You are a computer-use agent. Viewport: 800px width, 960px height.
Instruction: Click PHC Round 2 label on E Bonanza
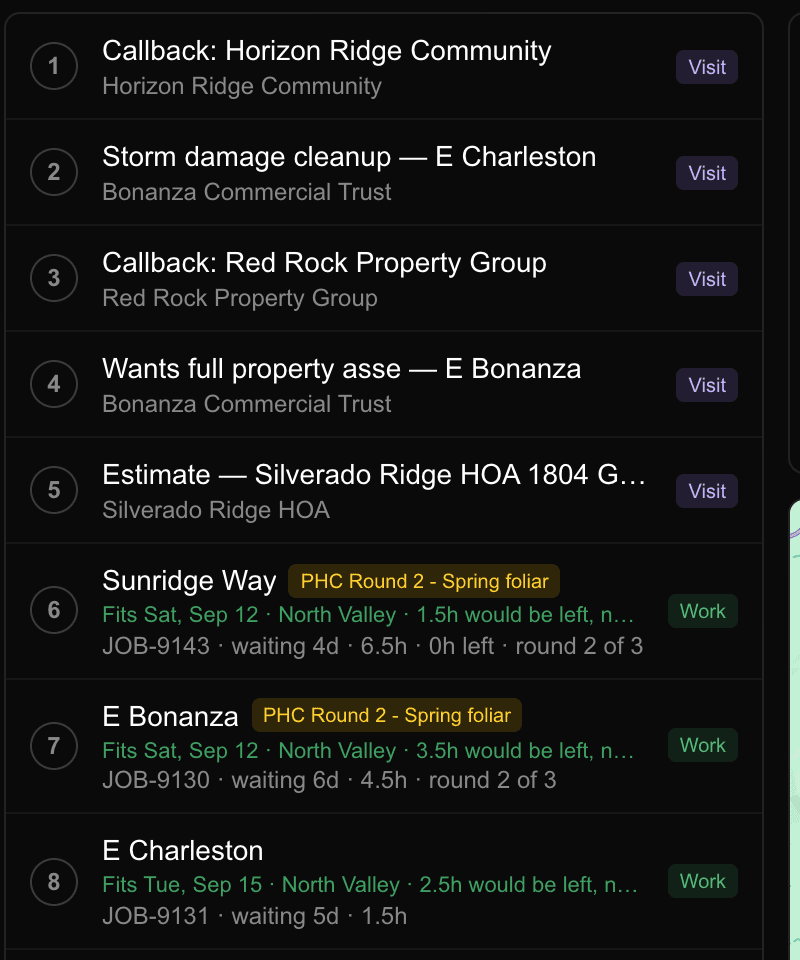pyautogui.click(x=387, y=715)
